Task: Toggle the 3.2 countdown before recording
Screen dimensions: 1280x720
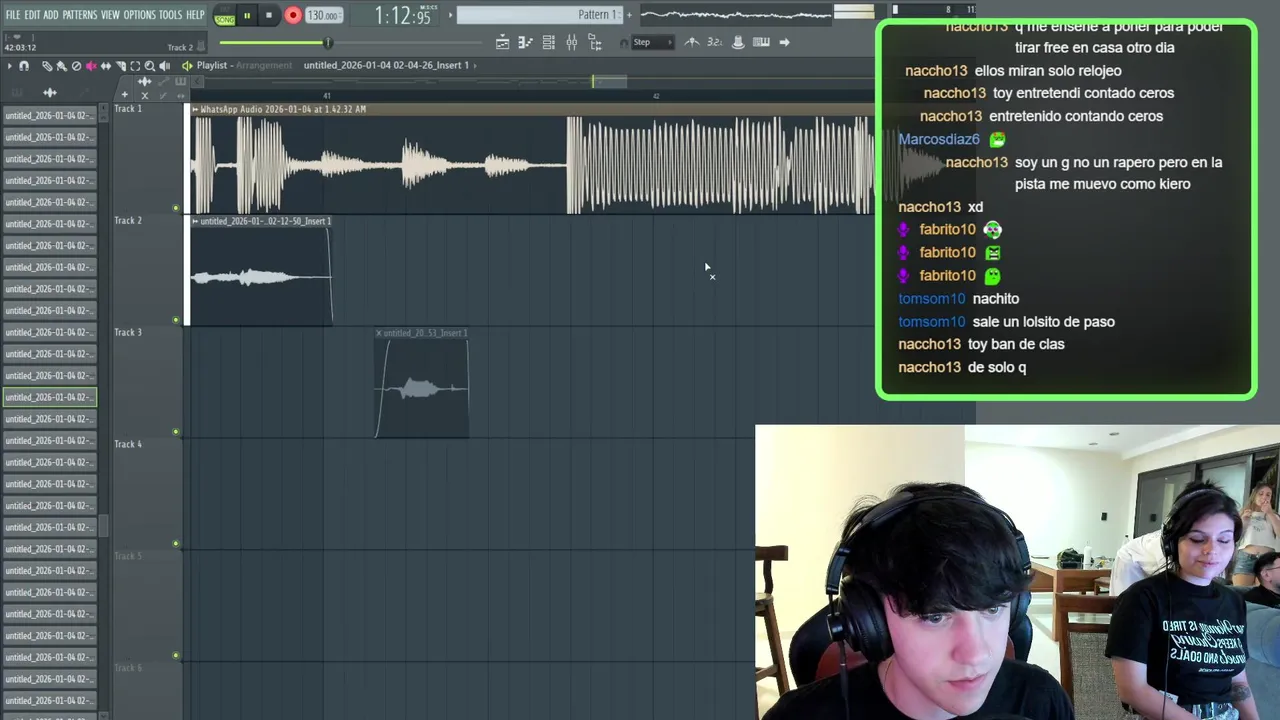Action: click(714, 42)
